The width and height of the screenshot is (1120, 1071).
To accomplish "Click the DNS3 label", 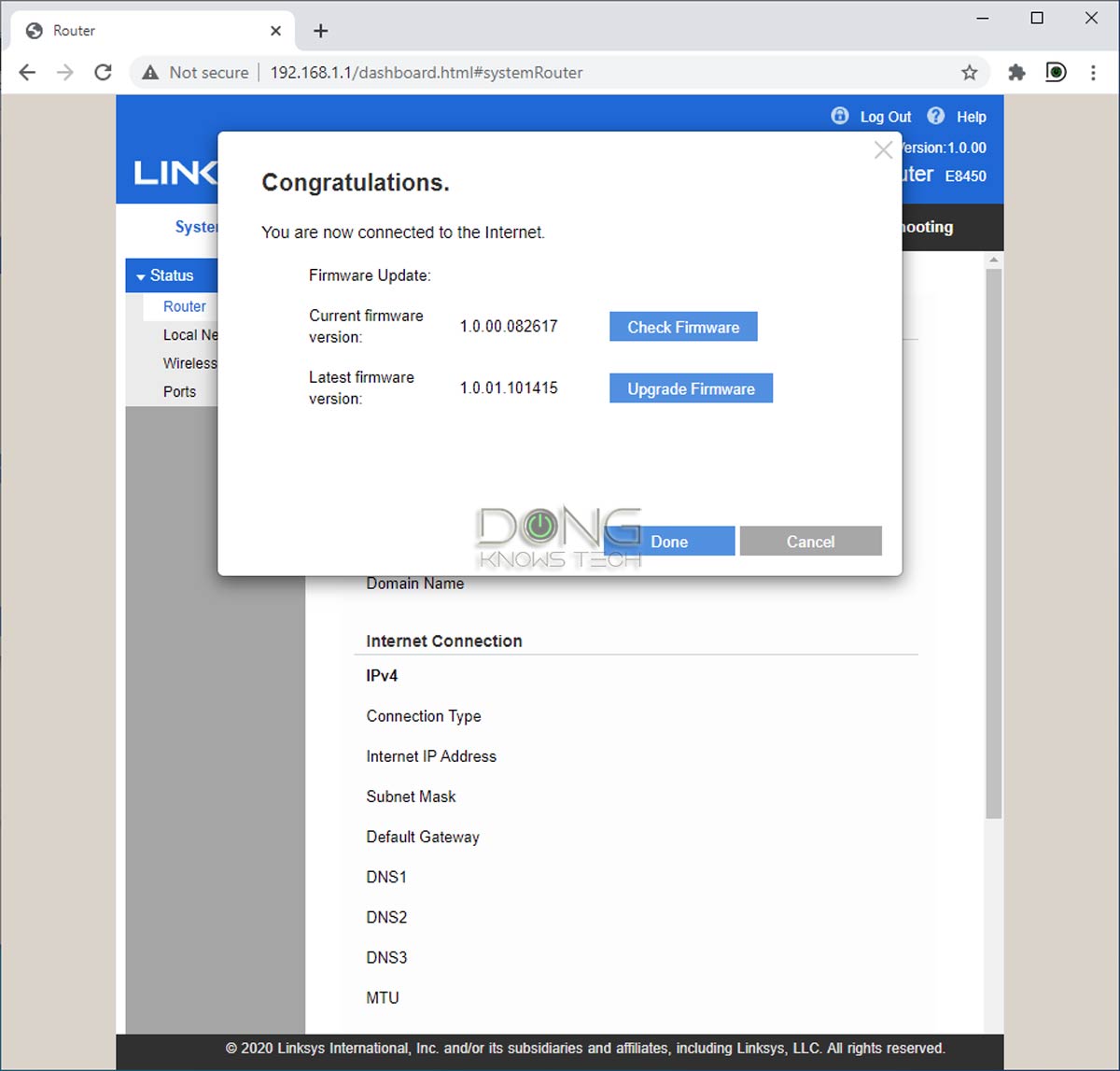I will click(386, 957).
